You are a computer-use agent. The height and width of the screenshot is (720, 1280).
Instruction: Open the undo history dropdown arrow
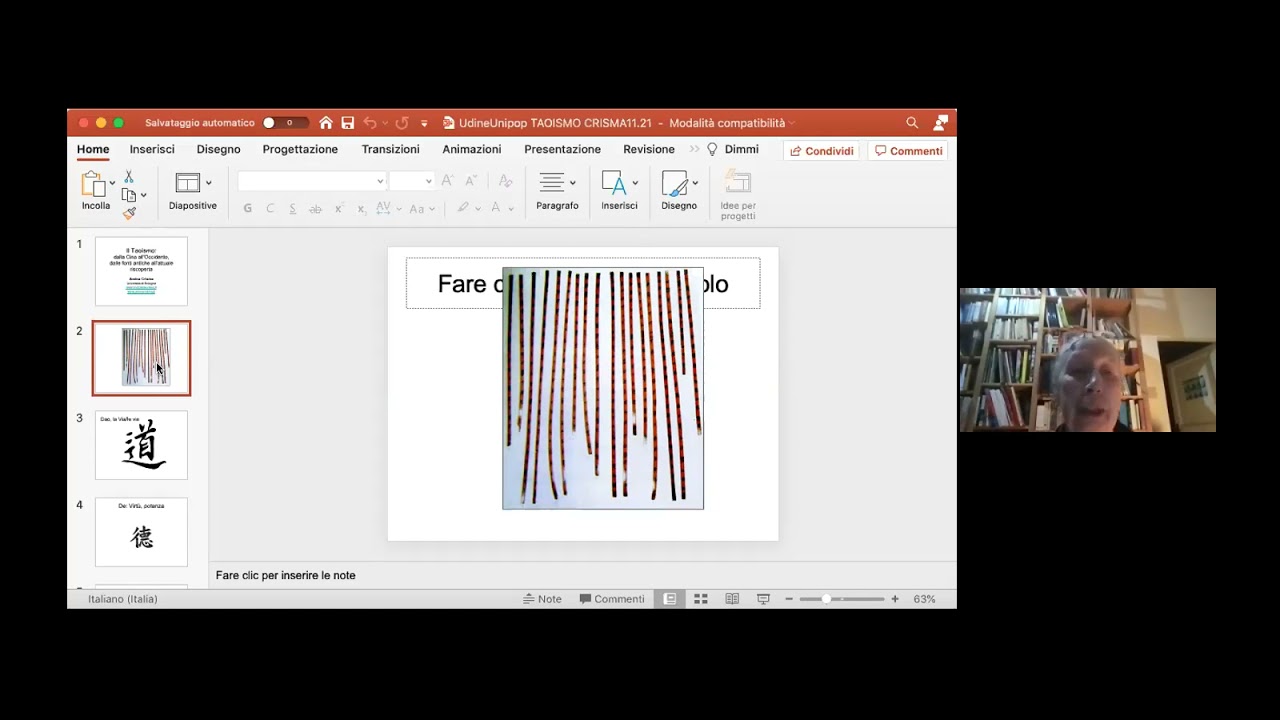click(x=384, y=123)
